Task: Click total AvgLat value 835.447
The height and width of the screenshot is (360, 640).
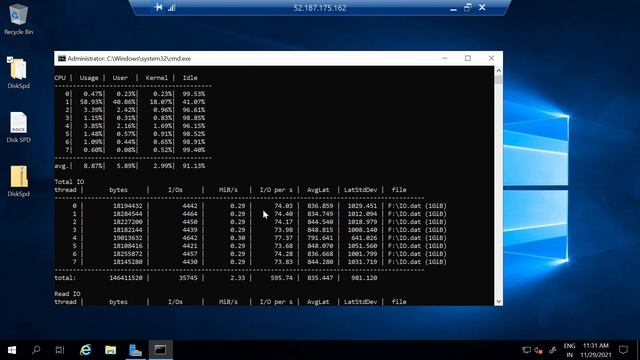Action: 320,278
